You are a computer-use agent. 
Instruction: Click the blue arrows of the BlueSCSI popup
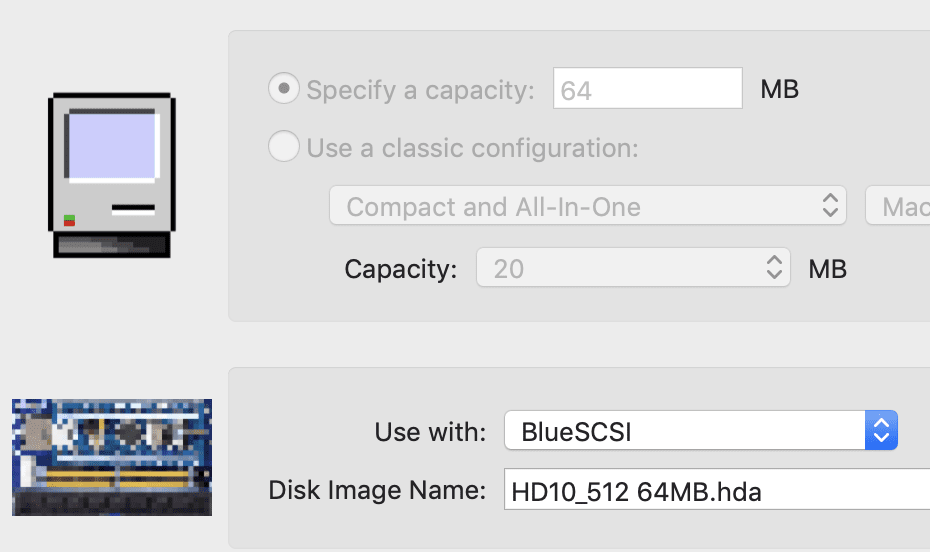click(x=881, y=432)
